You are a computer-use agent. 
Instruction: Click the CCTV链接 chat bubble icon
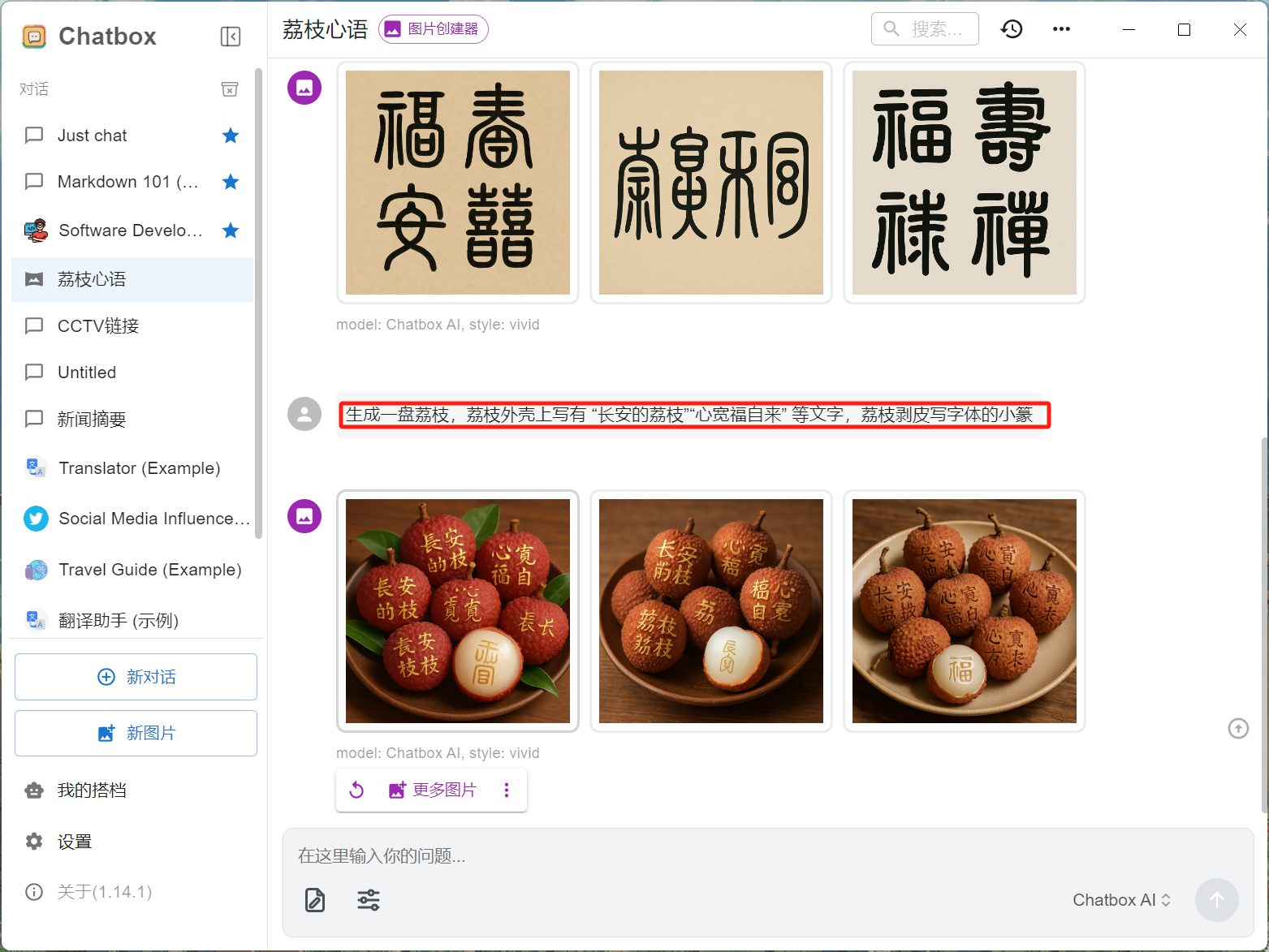pyautogui.click(x=34, y=326)
